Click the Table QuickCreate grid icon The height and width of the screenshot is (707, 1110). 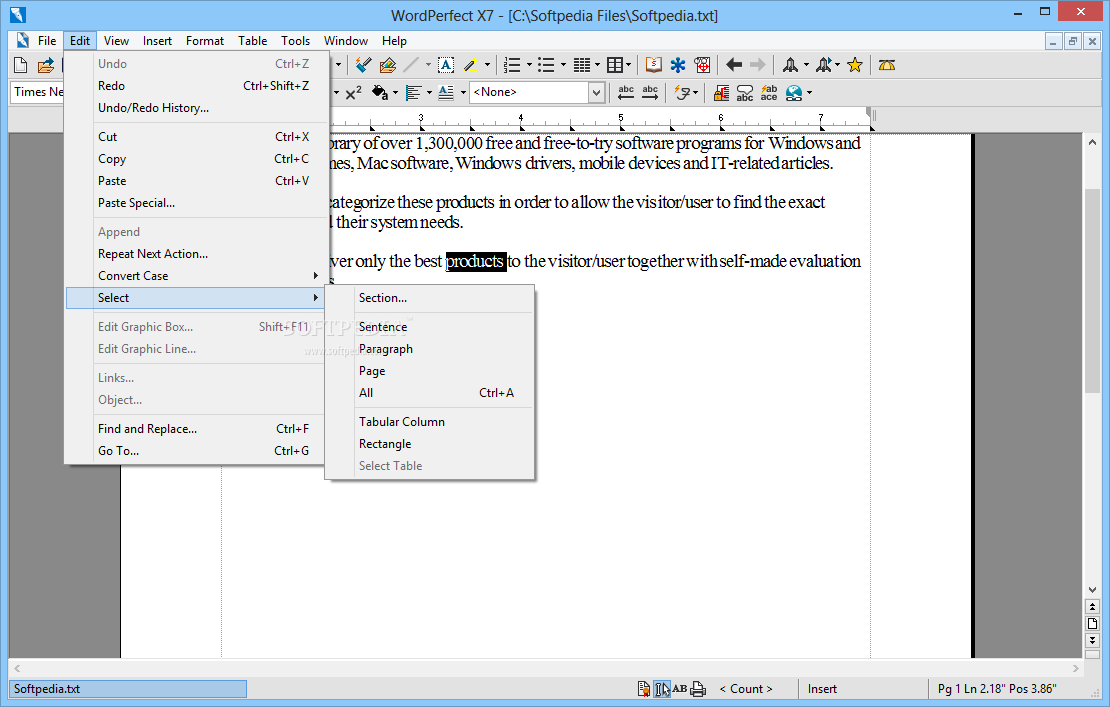tap(615, 65)
